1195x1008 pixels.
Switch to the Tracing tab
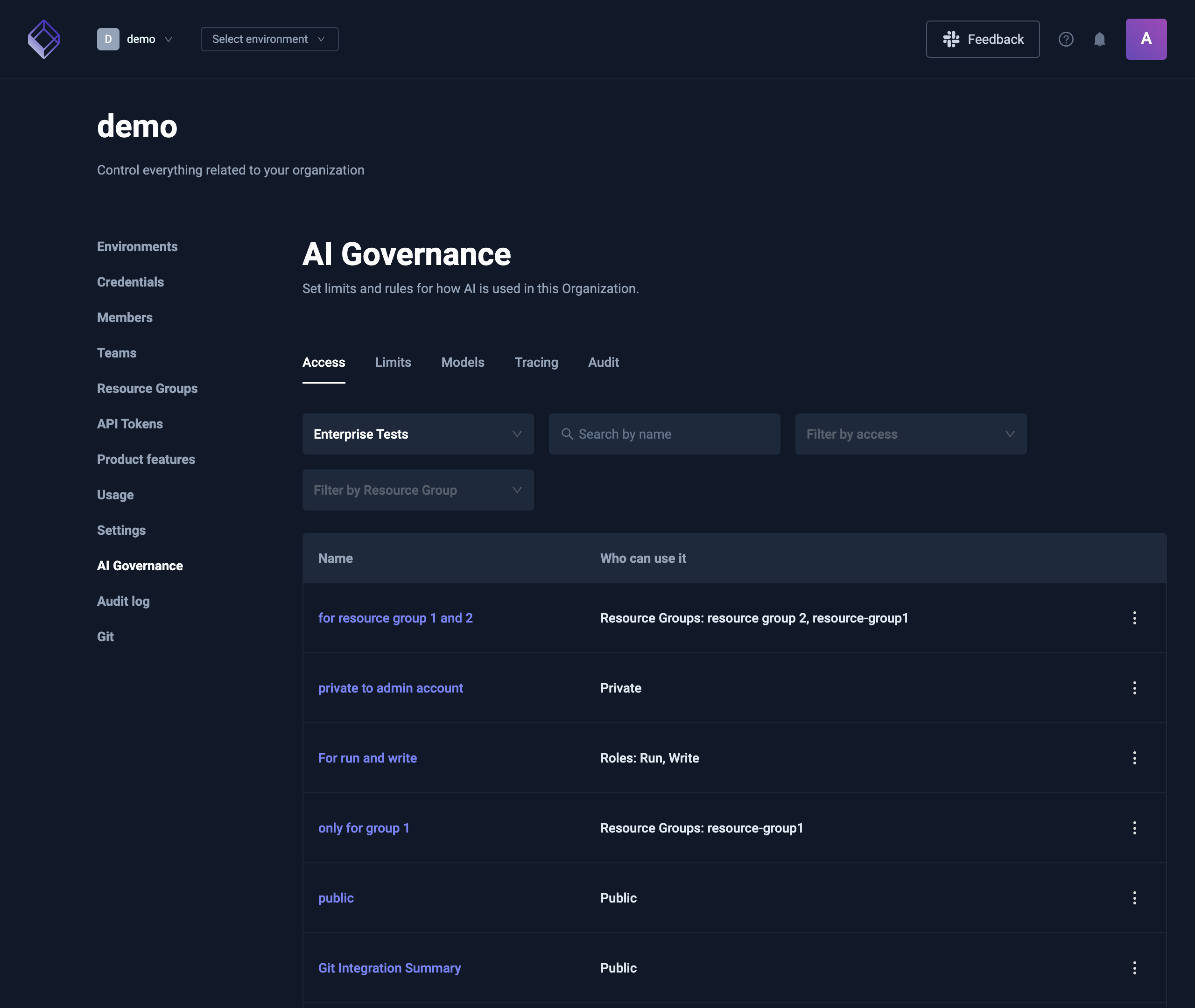tap(536, 362)
